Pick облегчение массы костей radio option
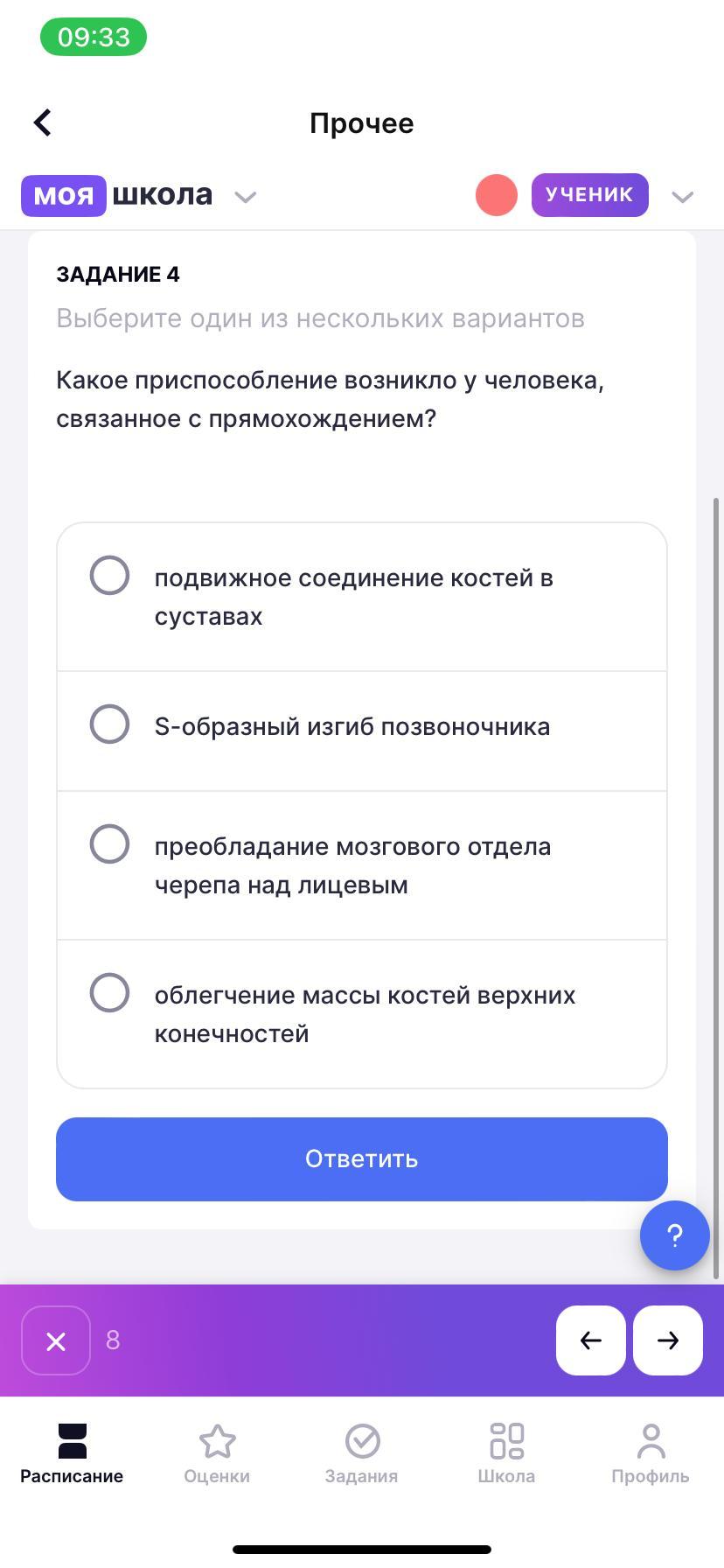This screenshot has width=724, height=1568. coord(110,993)
